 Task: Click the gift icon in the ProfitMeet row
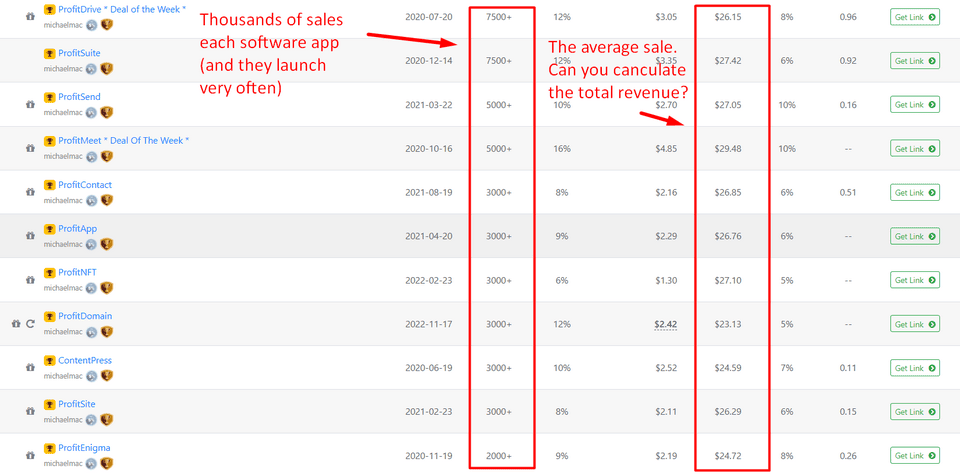point(30,148)
